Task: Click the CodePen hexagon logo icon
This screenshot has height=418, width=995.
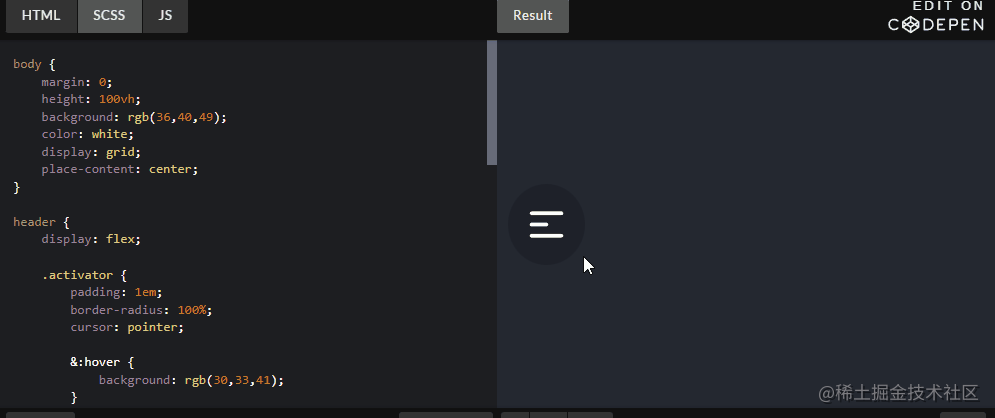Action: coord(911,25)
